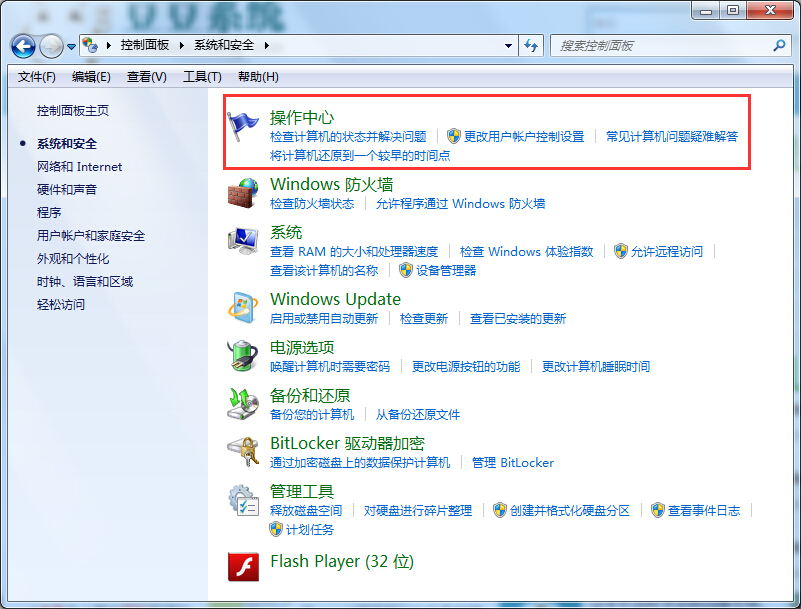Click 更改电源按钮的功能 link
The width and height of the screenshot is (801, 609).
[466, 367]
